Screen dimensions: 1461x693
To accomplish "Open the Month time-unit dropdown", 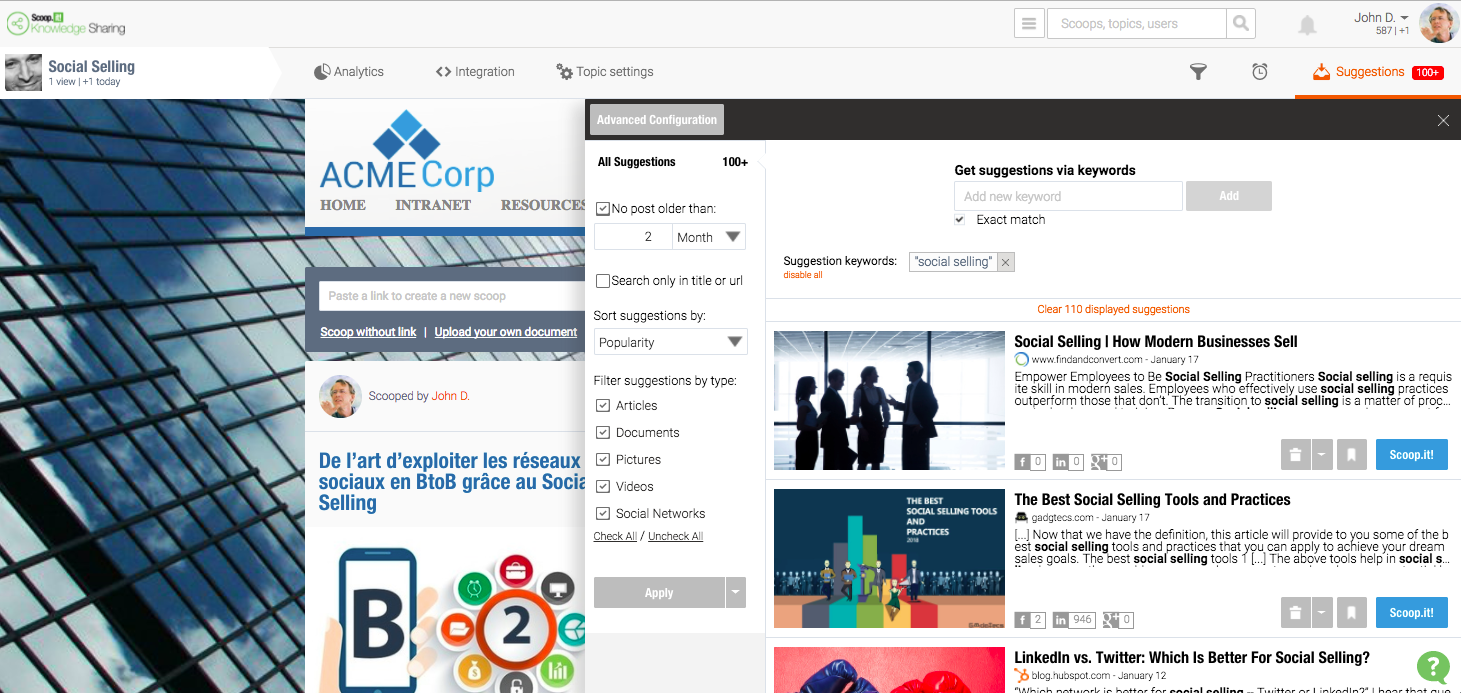I will click(709, 237).
